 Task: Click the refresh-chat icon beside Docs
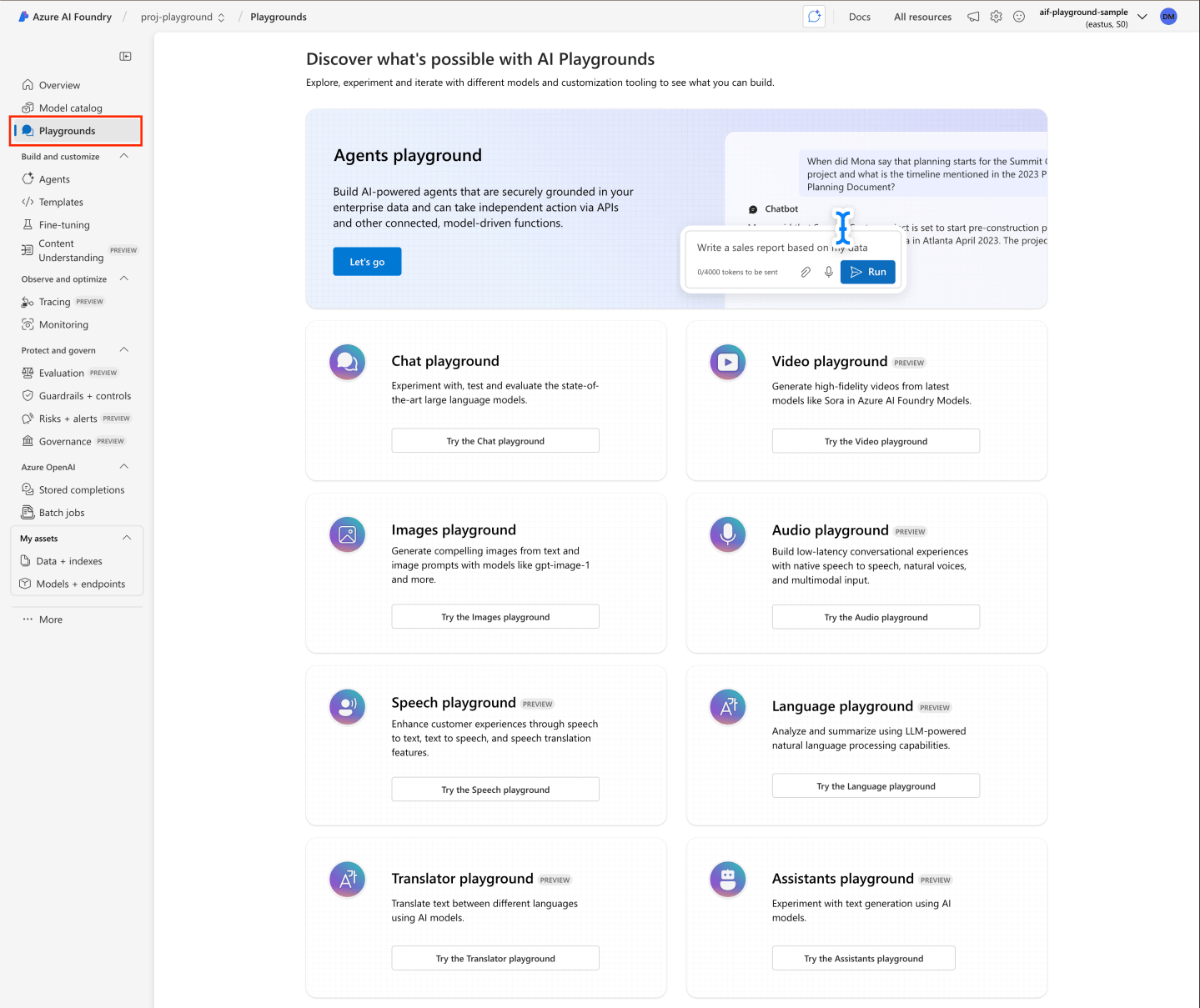point(814,16)
